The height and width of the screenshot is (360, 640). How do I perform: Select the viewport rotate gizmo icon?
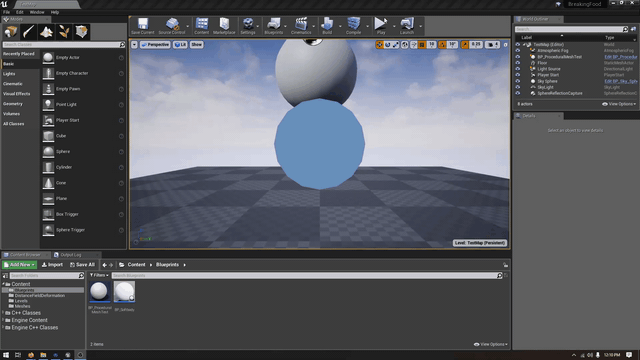coord(388,44)
